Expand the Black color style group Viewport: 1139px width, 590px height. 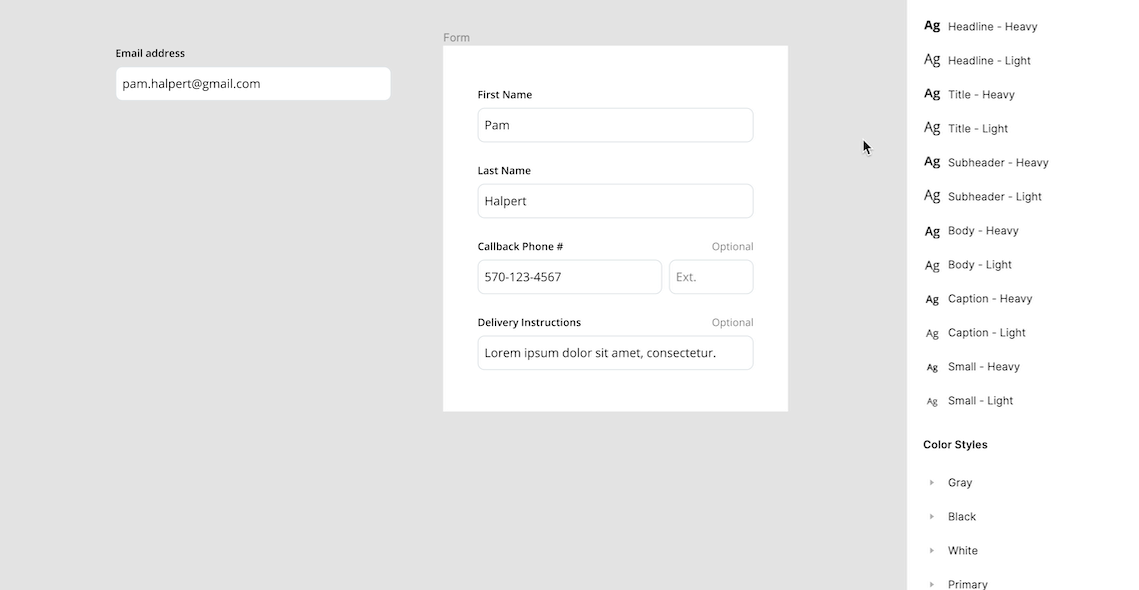coord(932,517)
